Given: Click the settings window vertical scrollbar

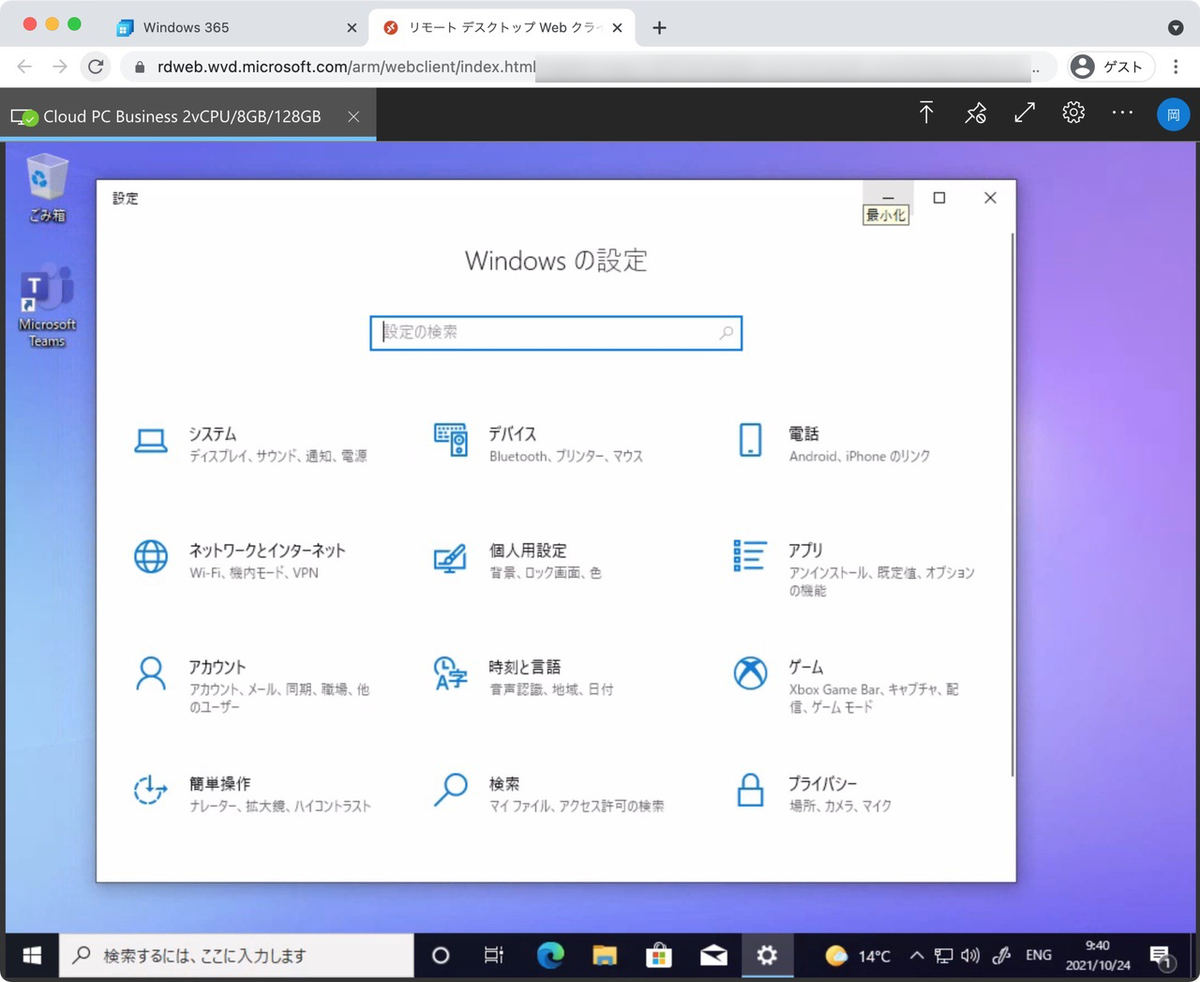Looking at the screenshot, I should click(1012, 505).
